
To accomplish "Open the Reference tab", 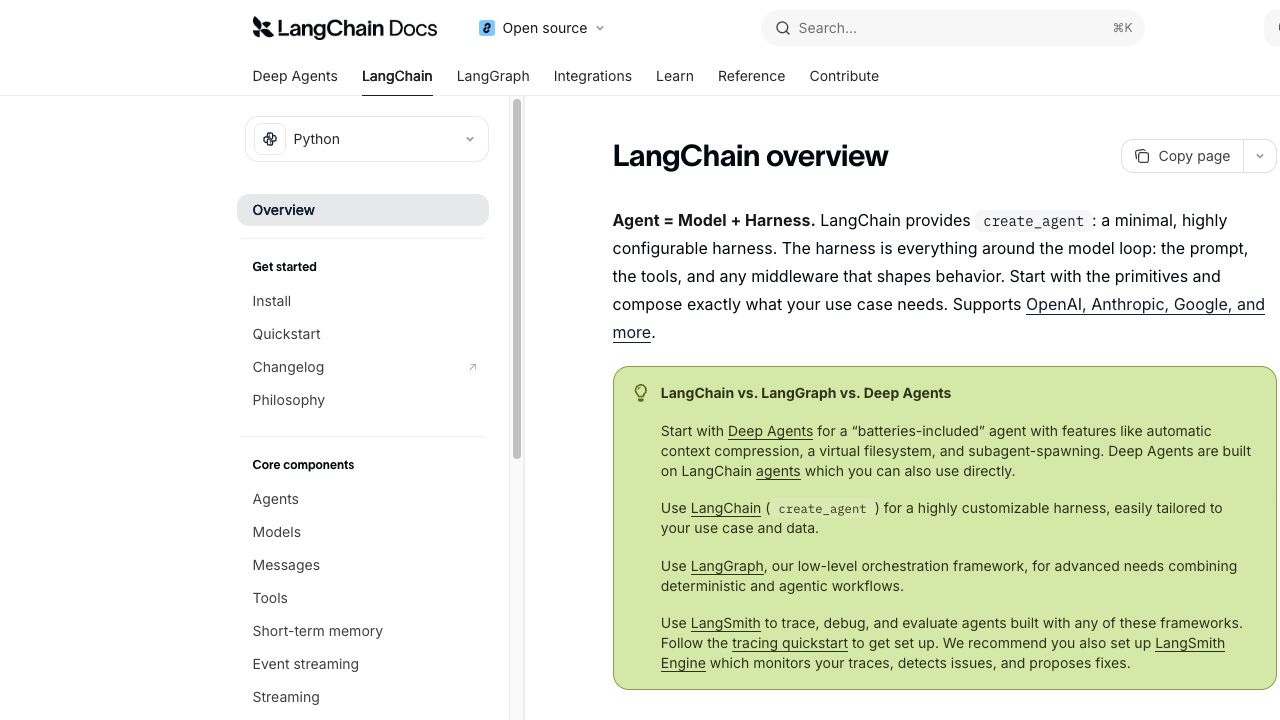I will click(x=752, y=76).
